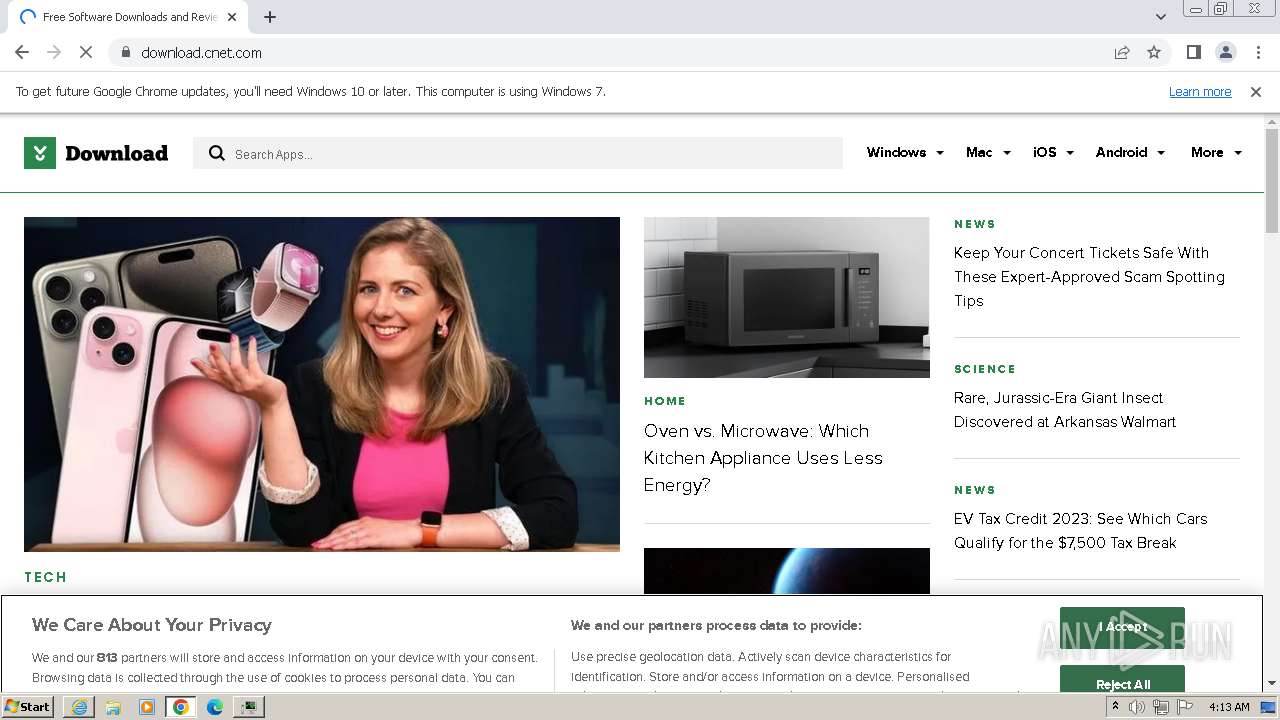This screenshot has width=1280, height=720.
Task: Open the Learn more link
Action: click(x=1200, y=91)
